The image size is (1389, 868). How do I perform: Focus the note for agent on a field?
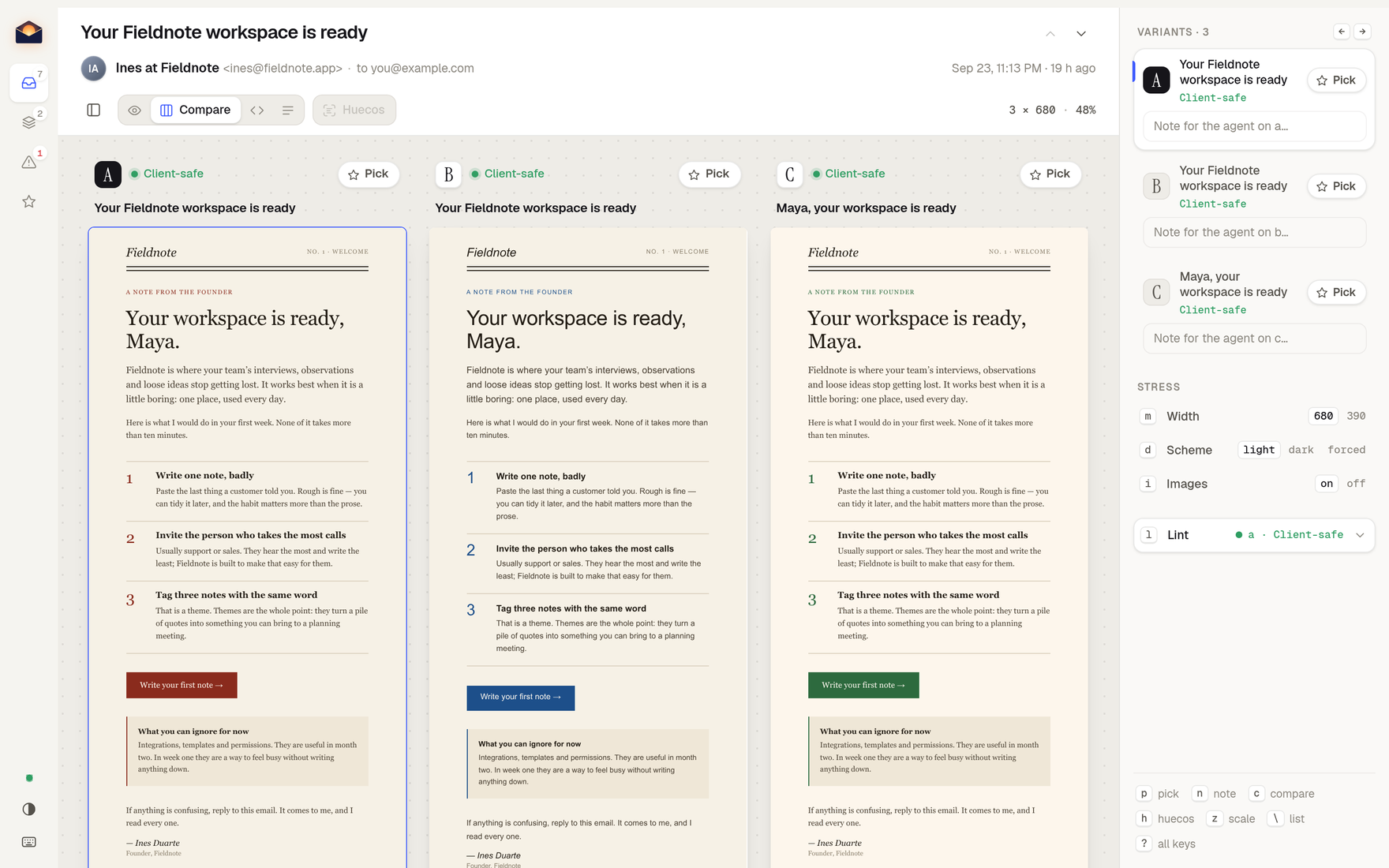point(1255,126)
